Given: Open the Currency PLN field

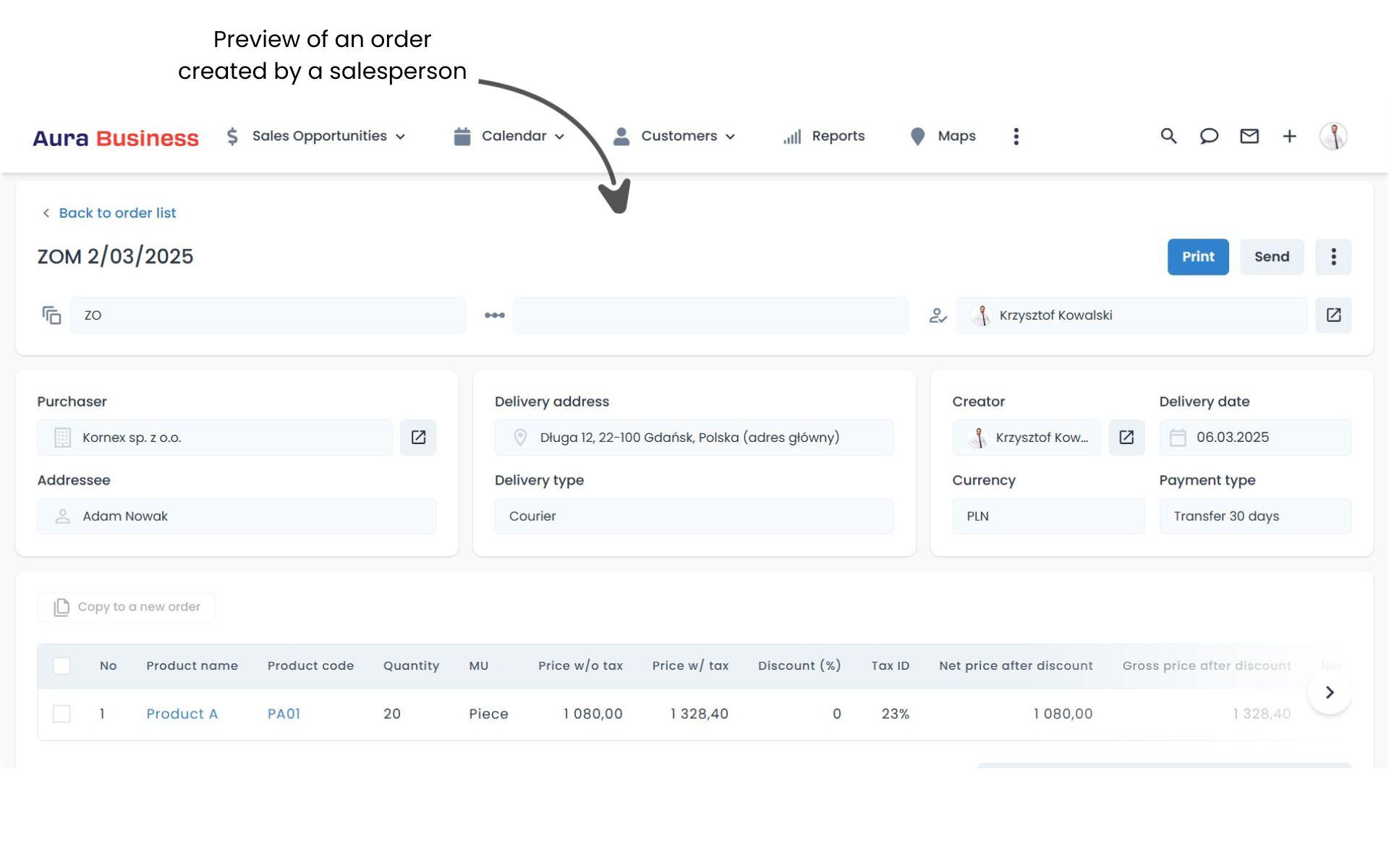Looking at the screenshot, I should (x=1048, y=516).
